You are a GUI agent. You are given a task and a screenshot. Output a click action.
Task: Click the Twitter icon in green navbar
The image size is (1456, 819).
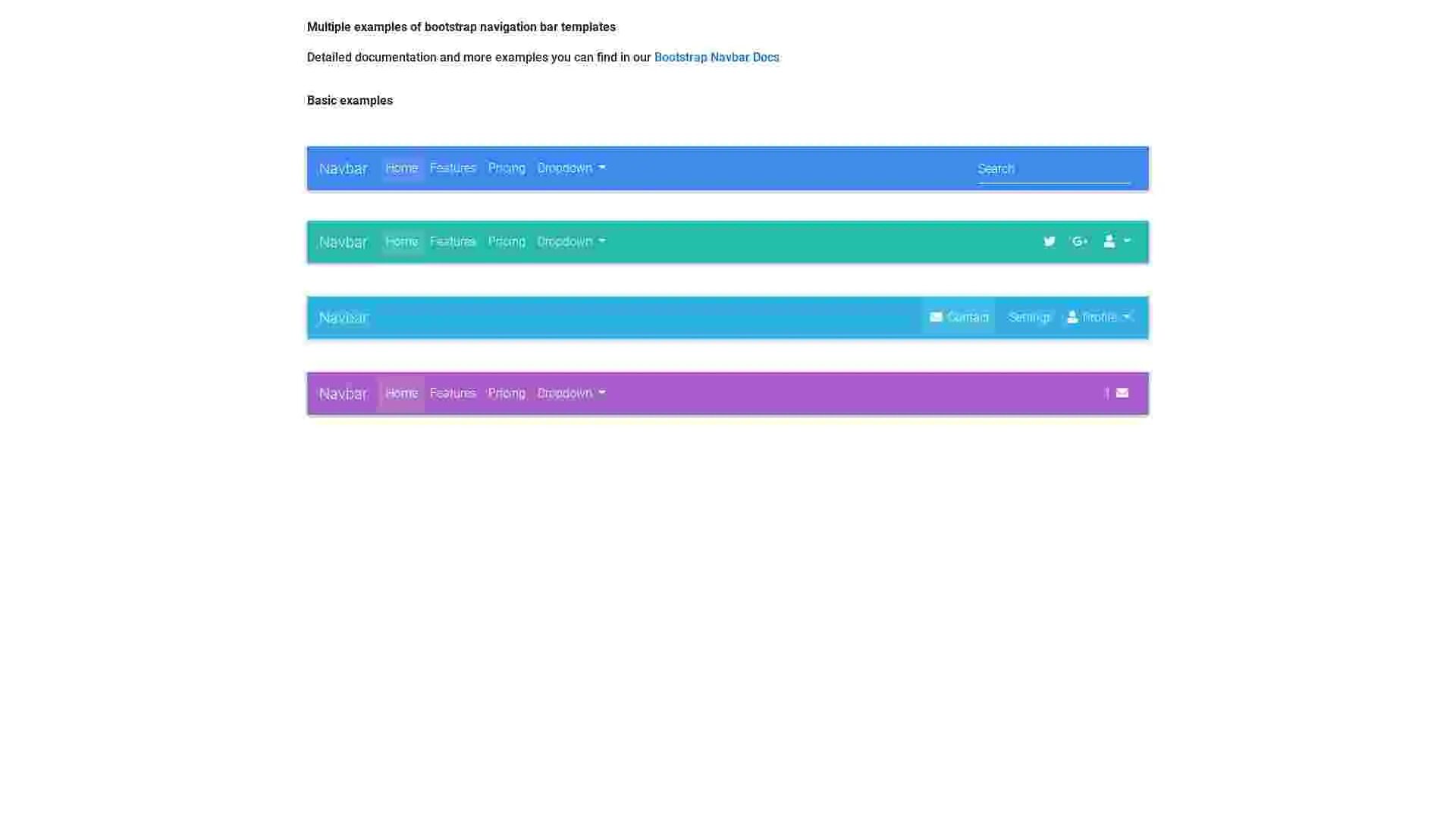click(x=1049, y=241)
